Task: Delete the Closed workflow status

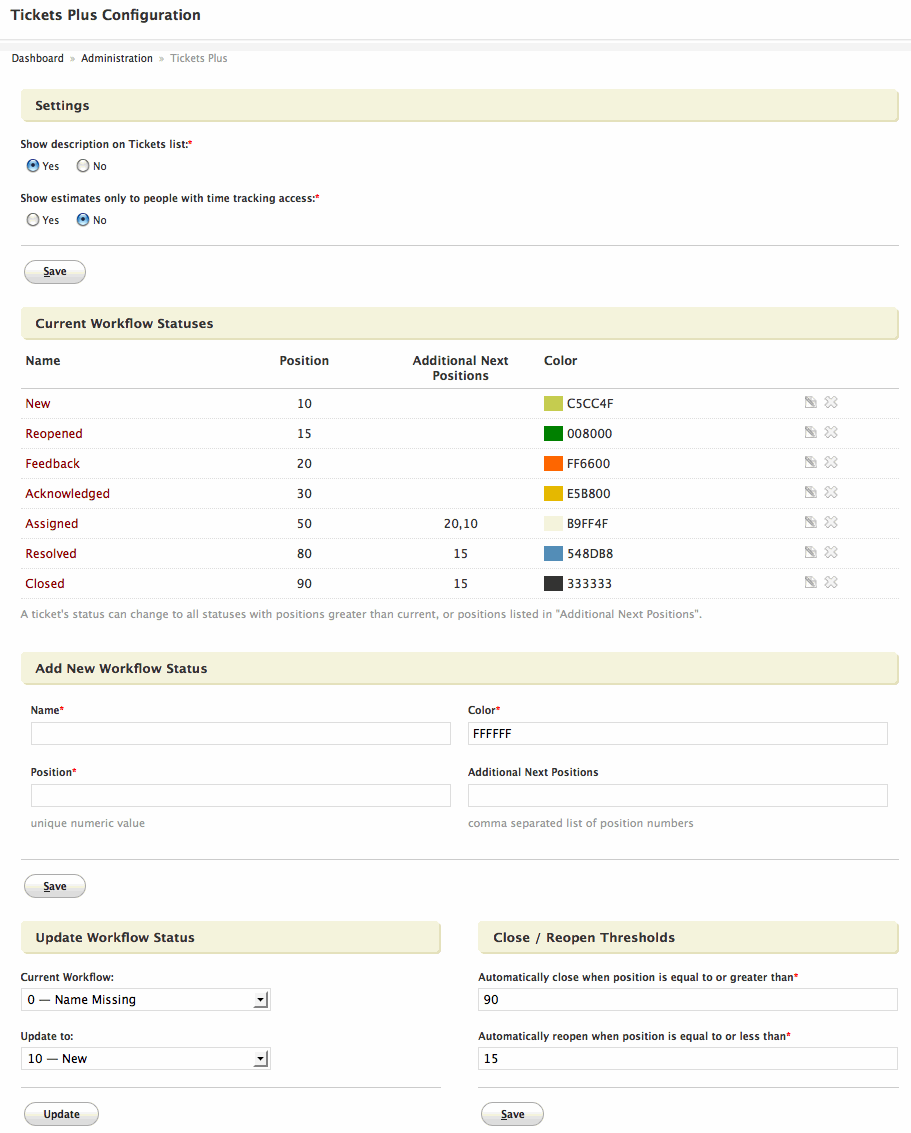Action: pos(830,583)
